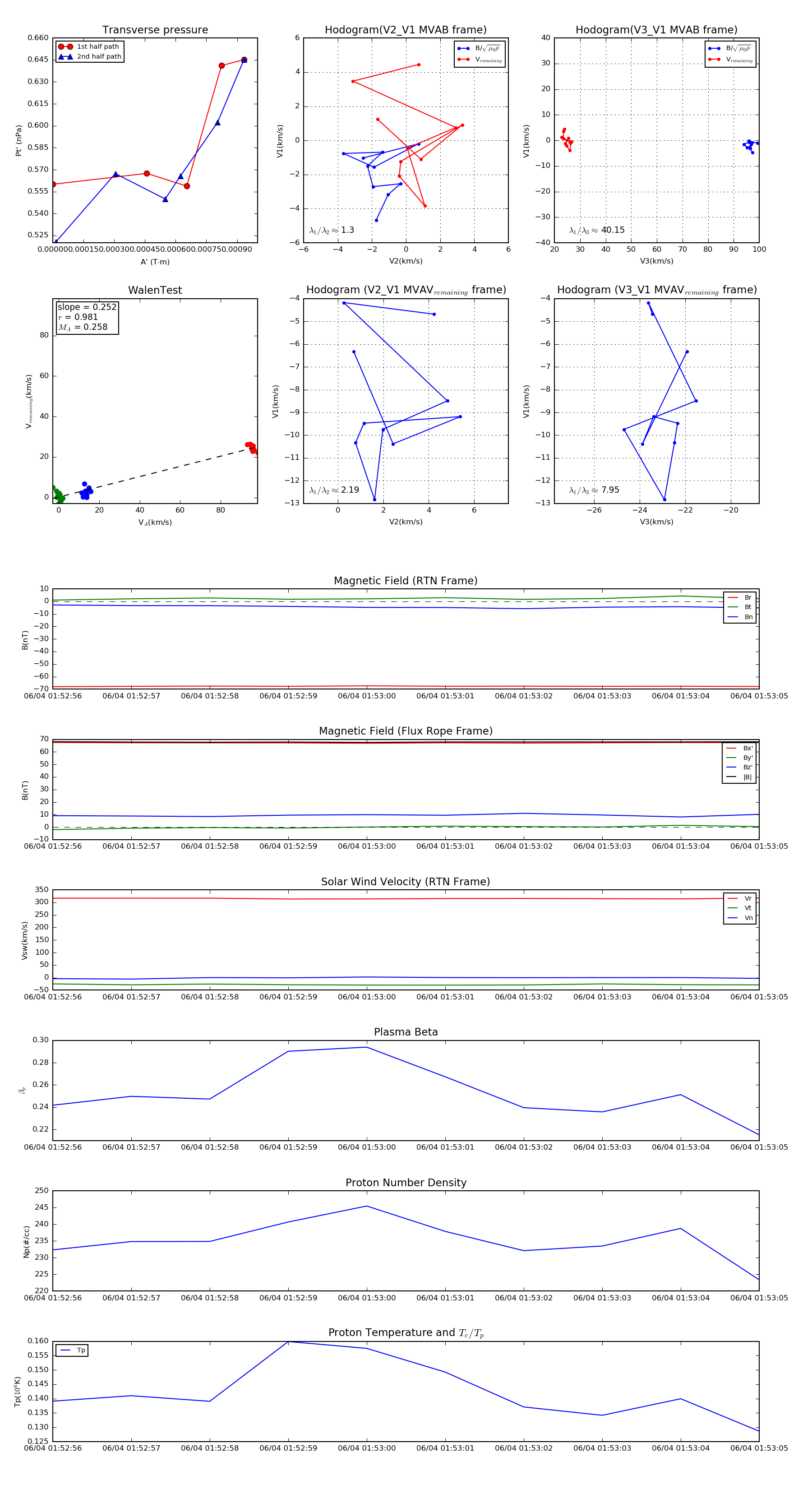Click the "Plasma Beta" panel title
Viewport: 812px width, 1489px height.
pos(406,1032)
